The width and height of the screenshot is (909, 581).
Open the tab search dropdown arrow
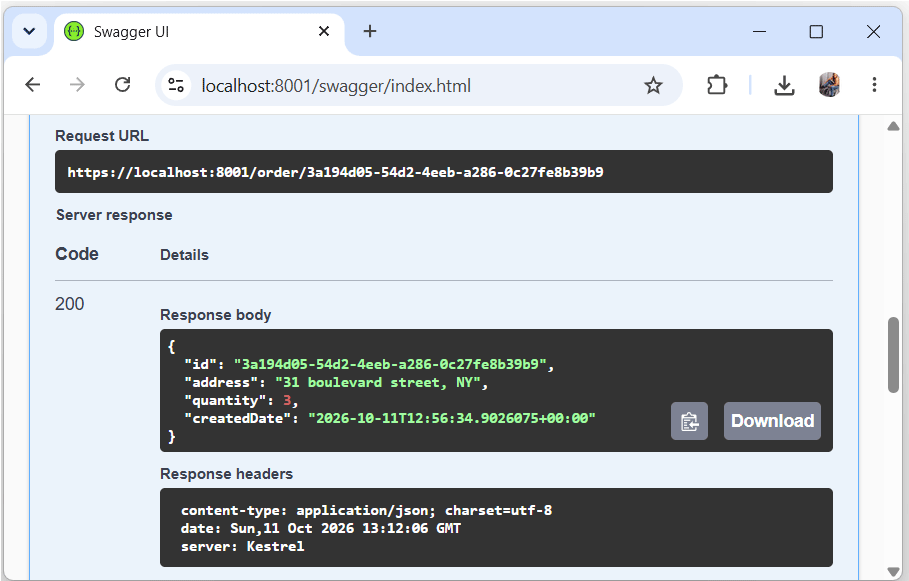pyautogui.click(x=29, y=31)
